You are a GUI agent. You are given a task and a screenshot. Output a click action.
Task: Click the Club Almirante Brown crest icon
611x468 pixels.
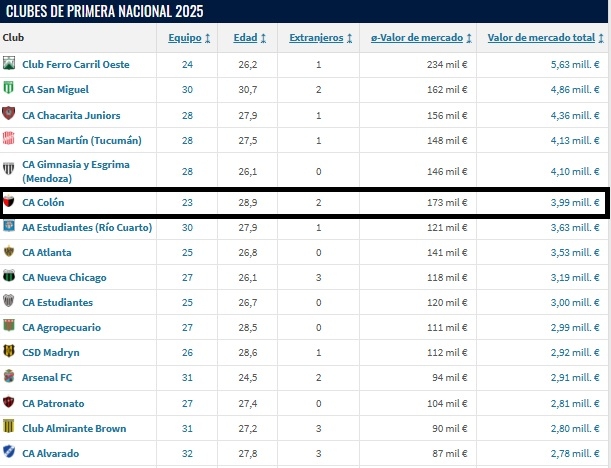(x=9, y=428)
